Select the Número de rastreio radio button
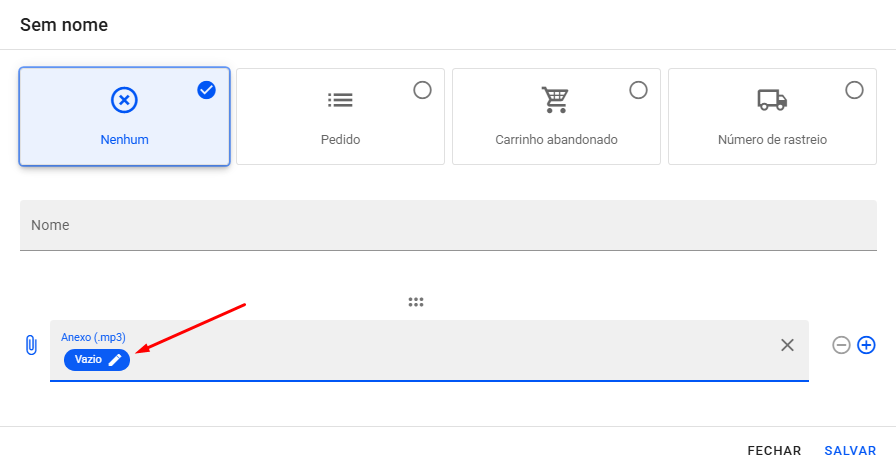Screen dimensions: 896x473 coord(854,90)
